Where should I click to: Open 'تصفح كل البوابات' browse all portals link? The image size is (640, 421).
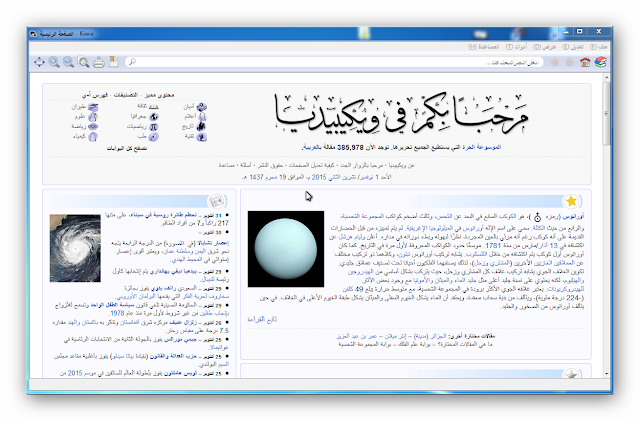[127, 148]
